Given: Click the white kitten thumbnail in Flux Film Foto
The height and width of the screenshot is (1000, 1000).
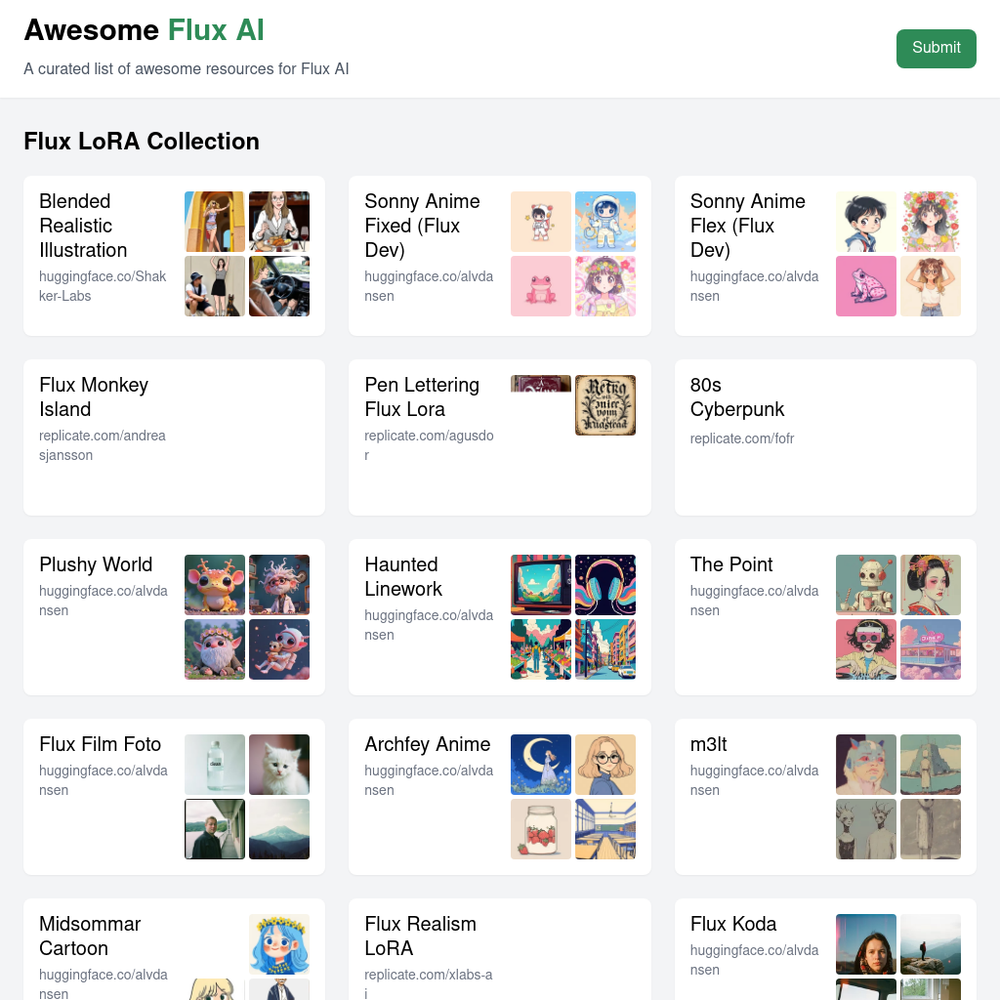Looking at the screenshot, I should pos(279,765).
